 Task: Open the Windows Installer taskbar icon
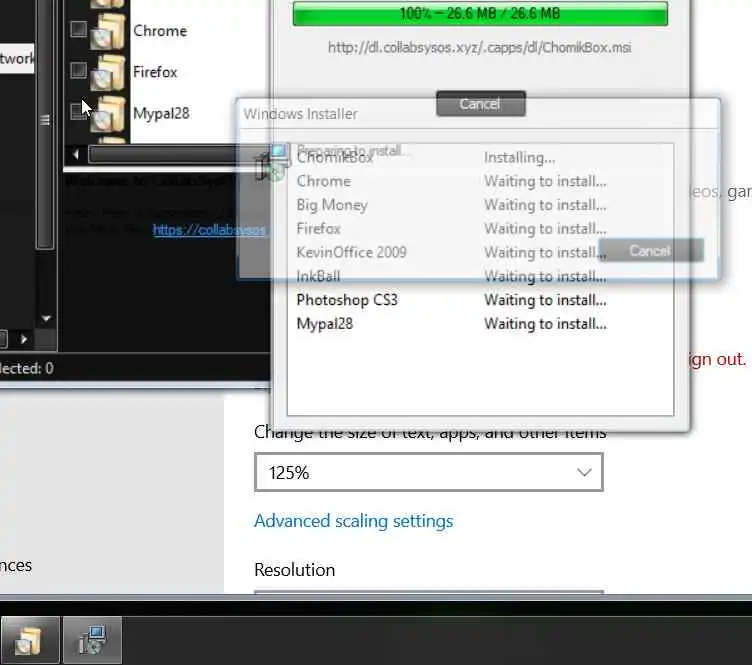tap(92, 640)
